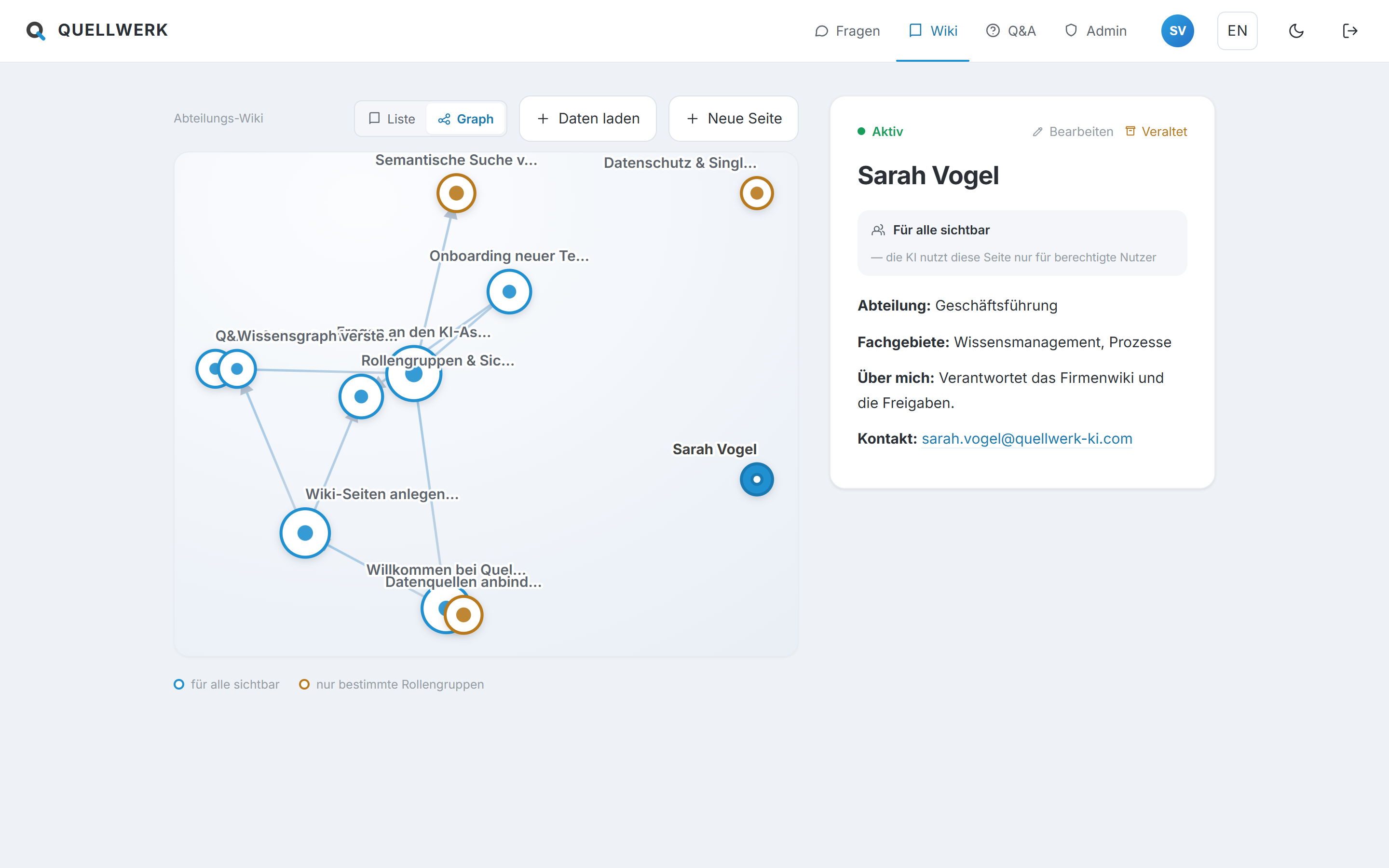This screenshot has height=868, width=1389.
Task: Click the Quellwerk magnifier logo icon
Action: [x=36, y=30]
